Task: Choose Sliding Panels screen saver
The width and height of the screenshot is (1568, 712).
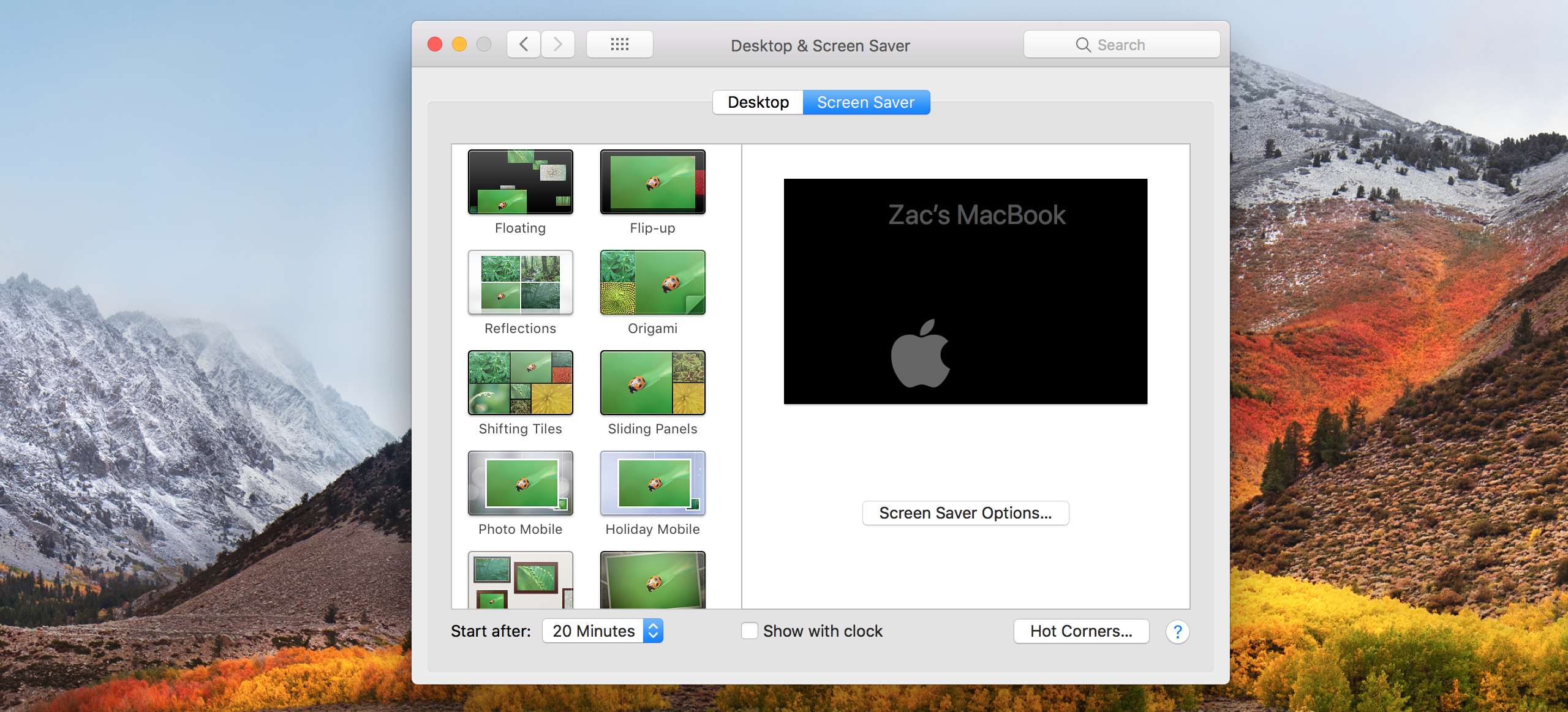Action: click(652, 383)
